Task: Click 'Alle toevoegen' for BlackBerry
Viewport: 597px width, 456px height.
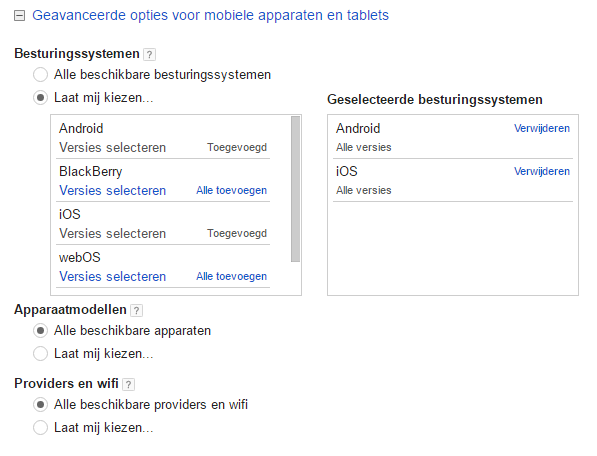Action: (231, 190)
